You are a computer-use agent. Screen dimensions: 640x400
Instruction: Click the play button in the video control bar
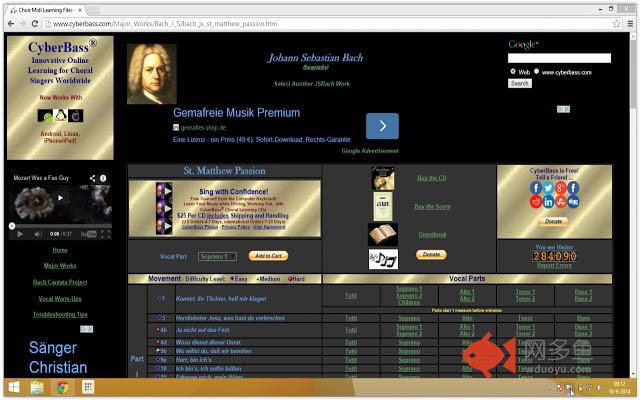[20, 234]
